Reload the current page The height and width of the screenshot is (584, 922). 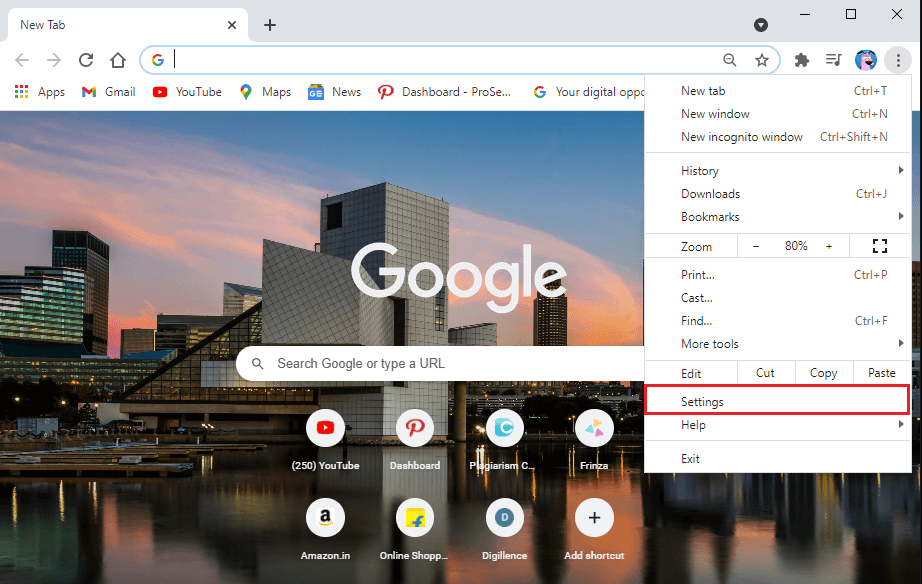click(x=85, y=60)
